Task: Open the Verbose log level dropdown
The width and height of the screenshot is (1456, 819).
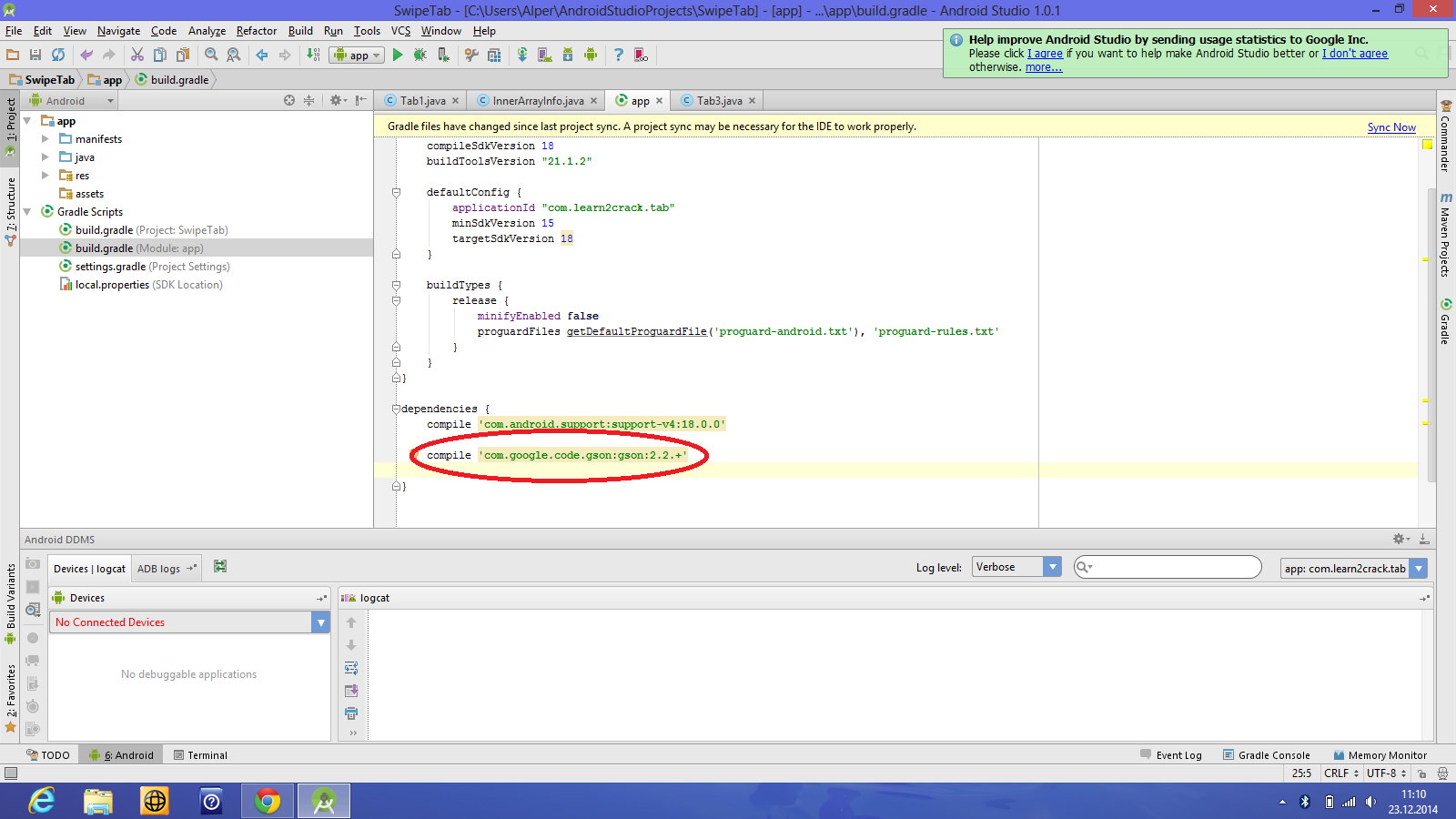Action: (1016, 567)
